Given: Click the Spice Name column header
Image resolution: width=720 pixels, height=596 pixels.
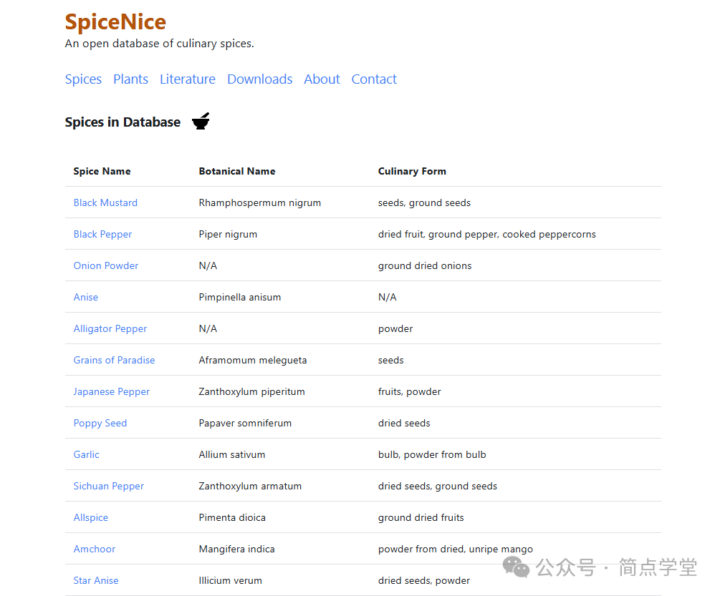Looking at the screenshot, I should point(102,171).
